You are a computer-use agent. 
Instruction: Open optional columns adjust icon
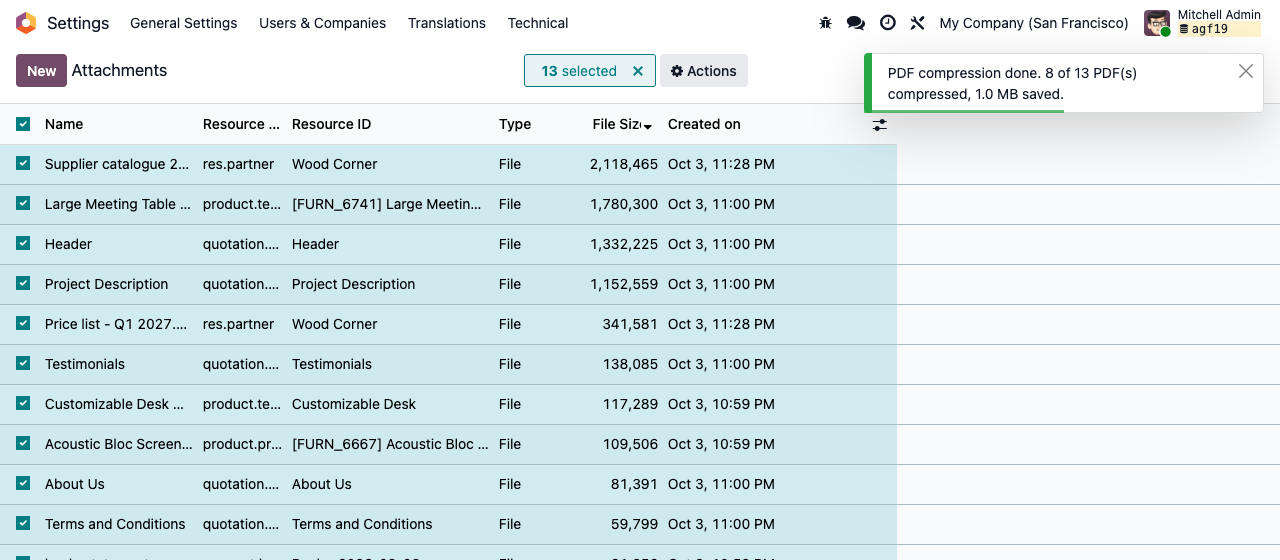coord(880,125)
